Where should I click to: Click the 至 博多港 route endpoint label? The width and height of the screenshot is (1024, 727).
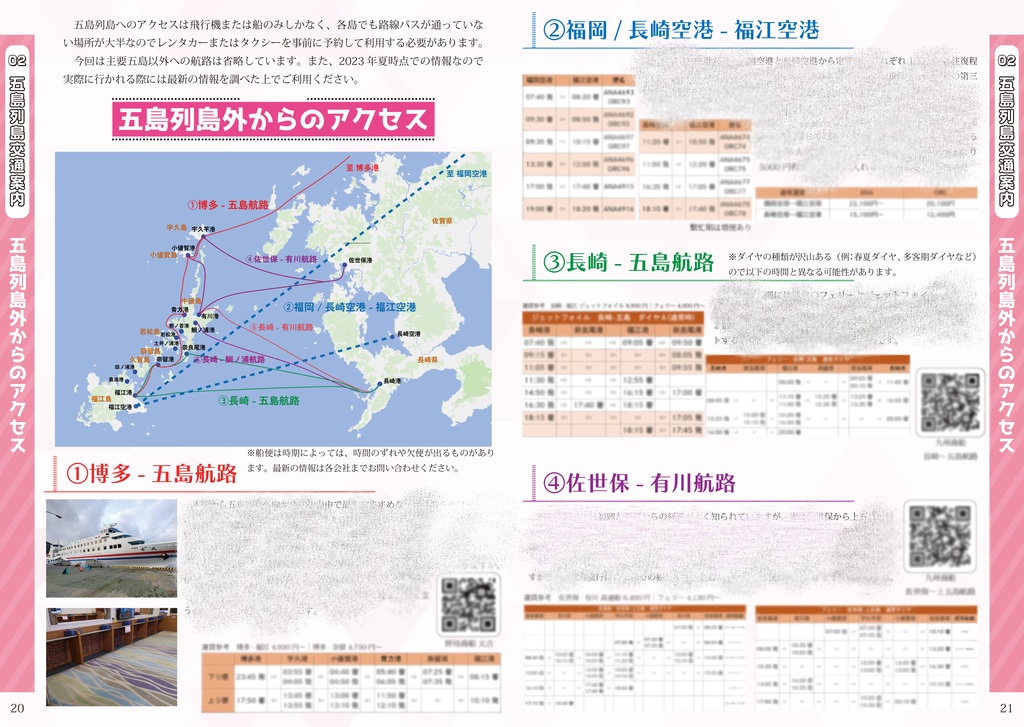[363, 167]
